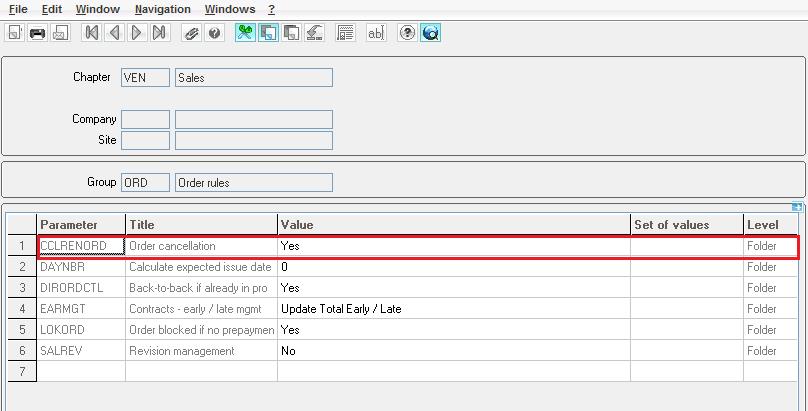This screenshot has height=411, width=808.
Task: Click the Chapter code field VEN
Action: point(145,78)
